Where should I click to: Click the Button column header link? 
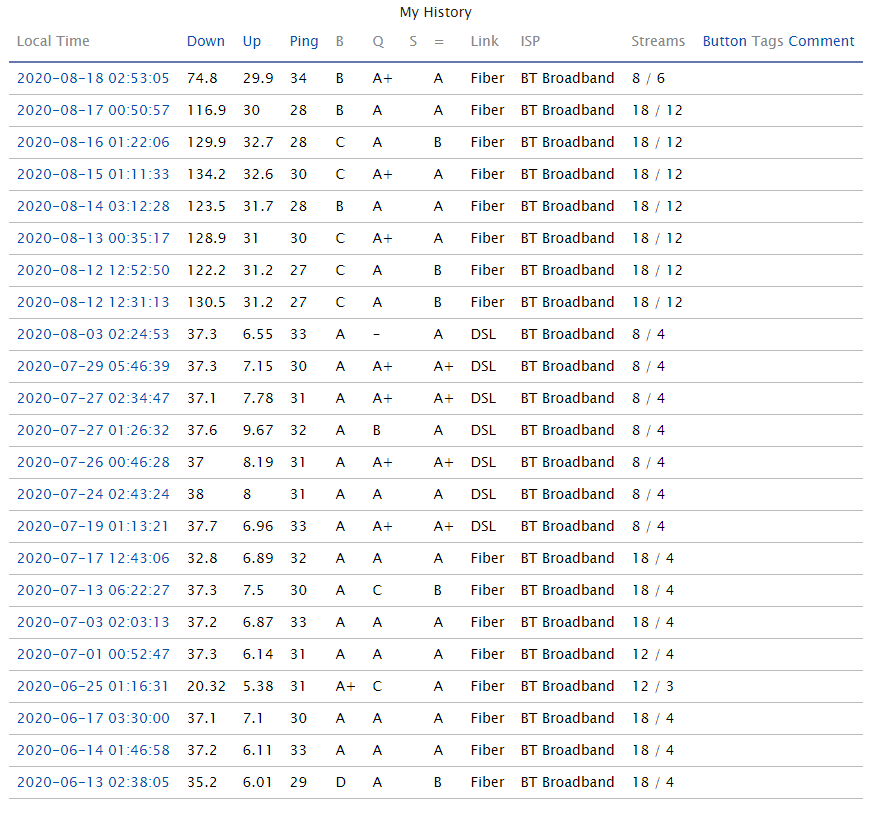click(x=724, y=41)
